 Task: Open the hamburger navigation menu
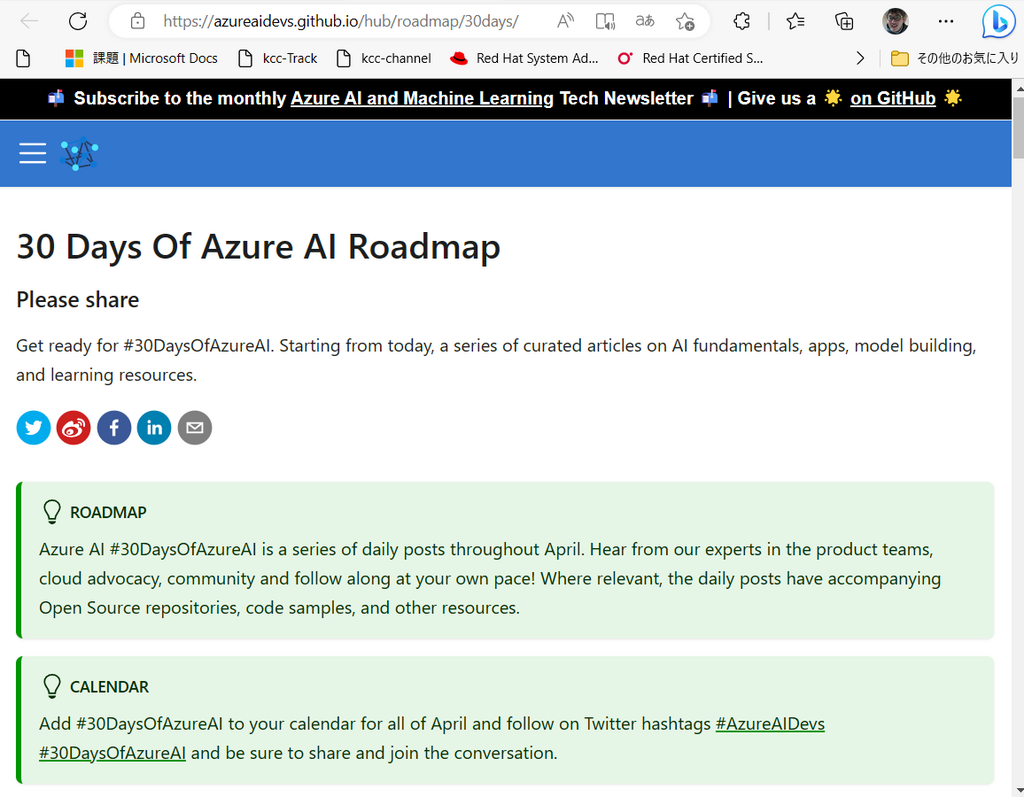(32, 153)
